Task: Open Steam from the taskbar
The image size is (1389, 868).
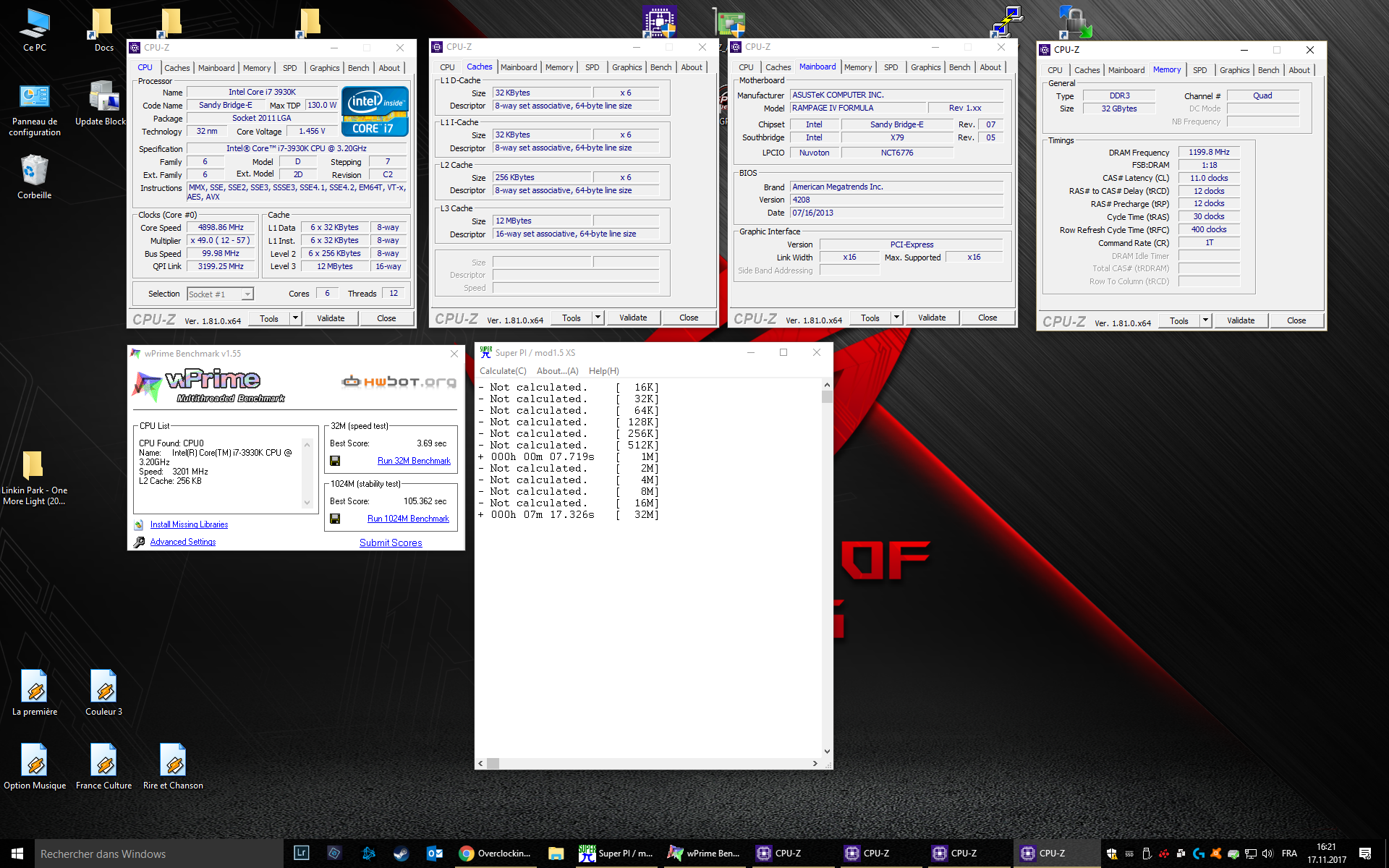Action: coord(401,854)
